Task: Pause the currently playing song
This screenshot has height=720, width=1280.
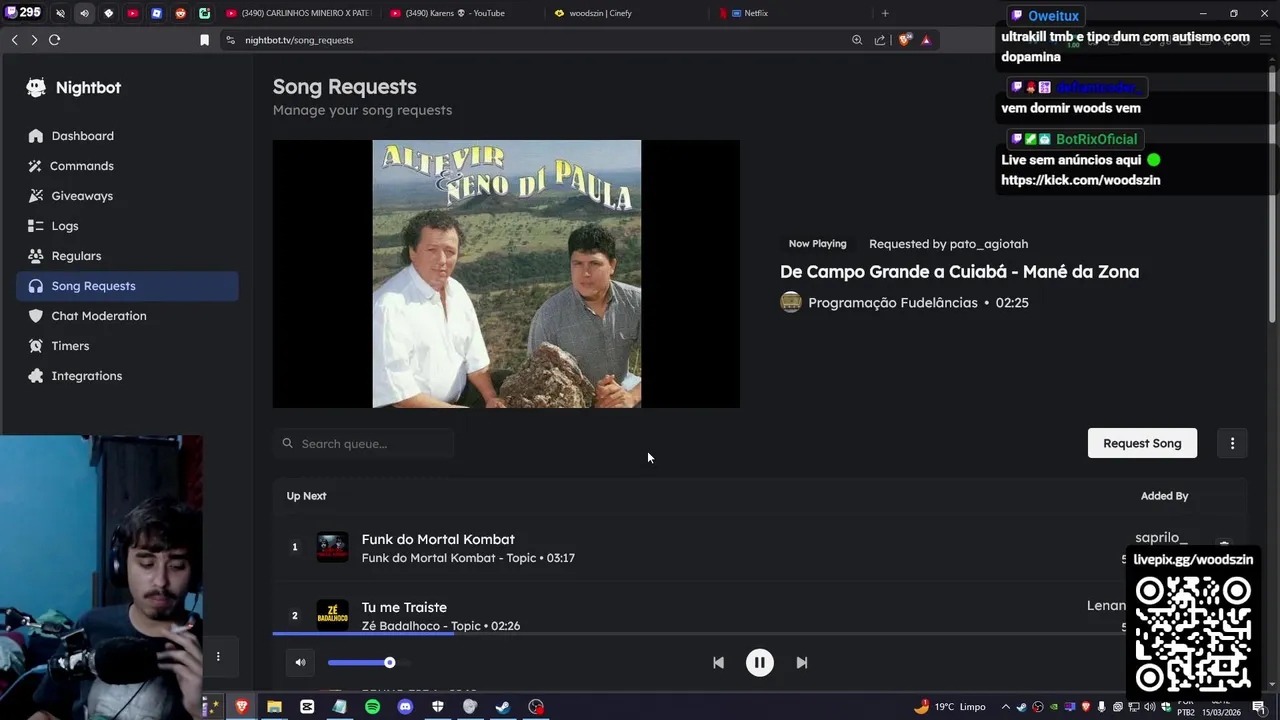Action: click(x=759, y=662)
